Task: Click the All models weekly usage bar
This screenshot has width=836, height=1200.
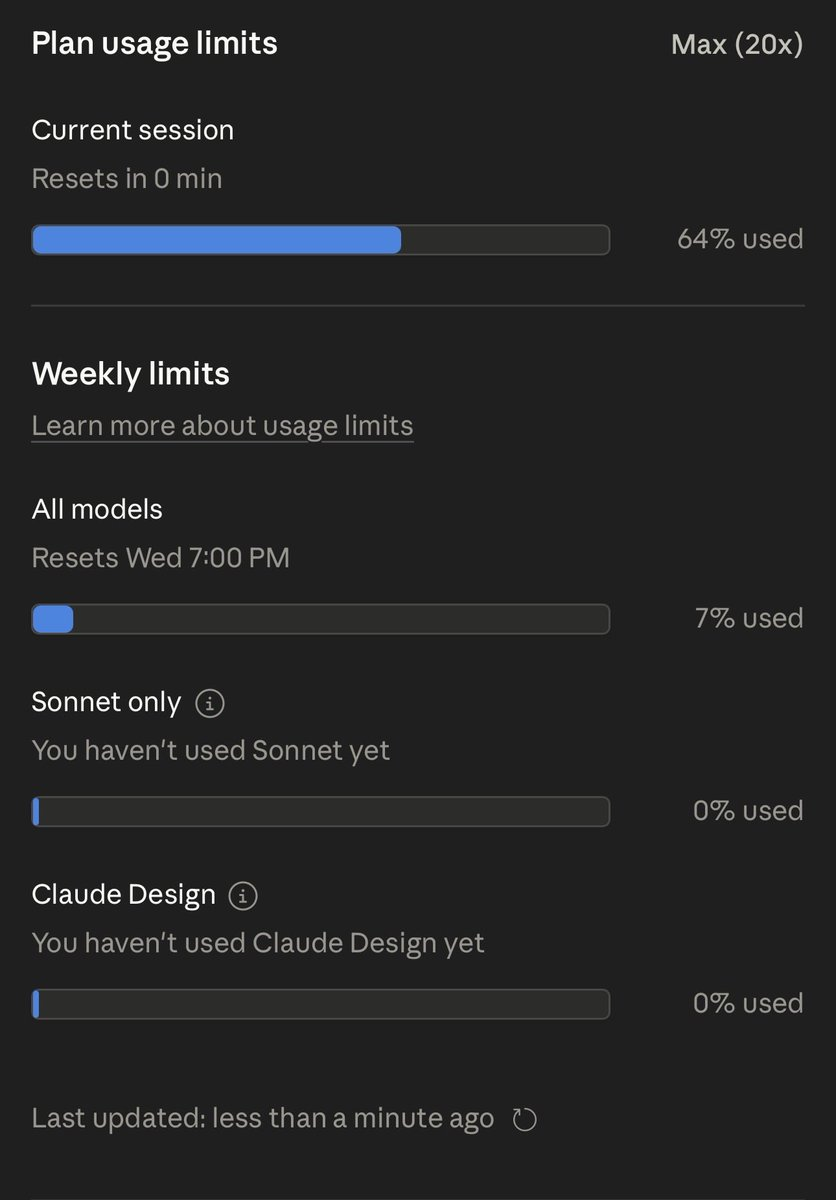Action: (x=320, y=619)
